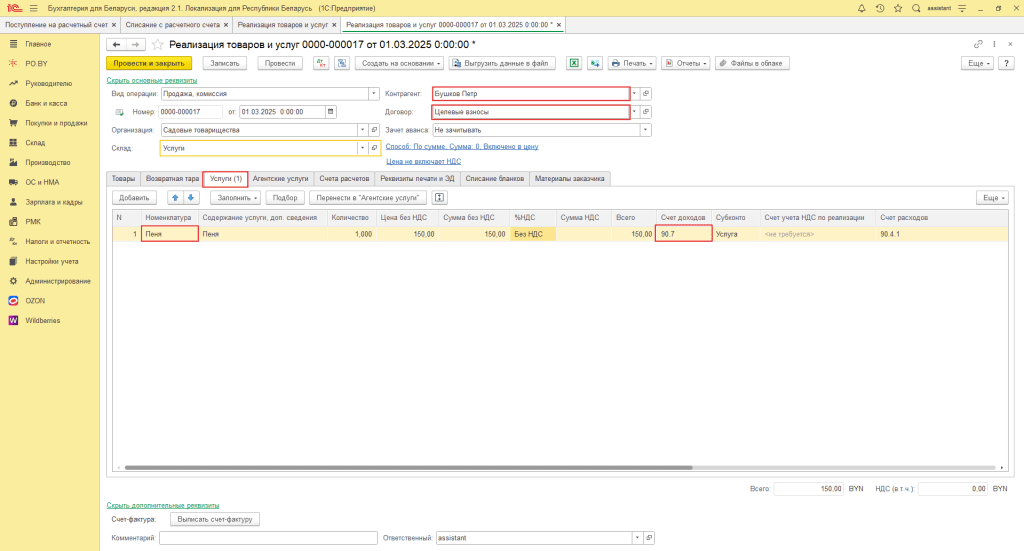The width and height of the screenshot is (1024, 551).
Task: Open Организация card with open icon
Action: point(374,130)
